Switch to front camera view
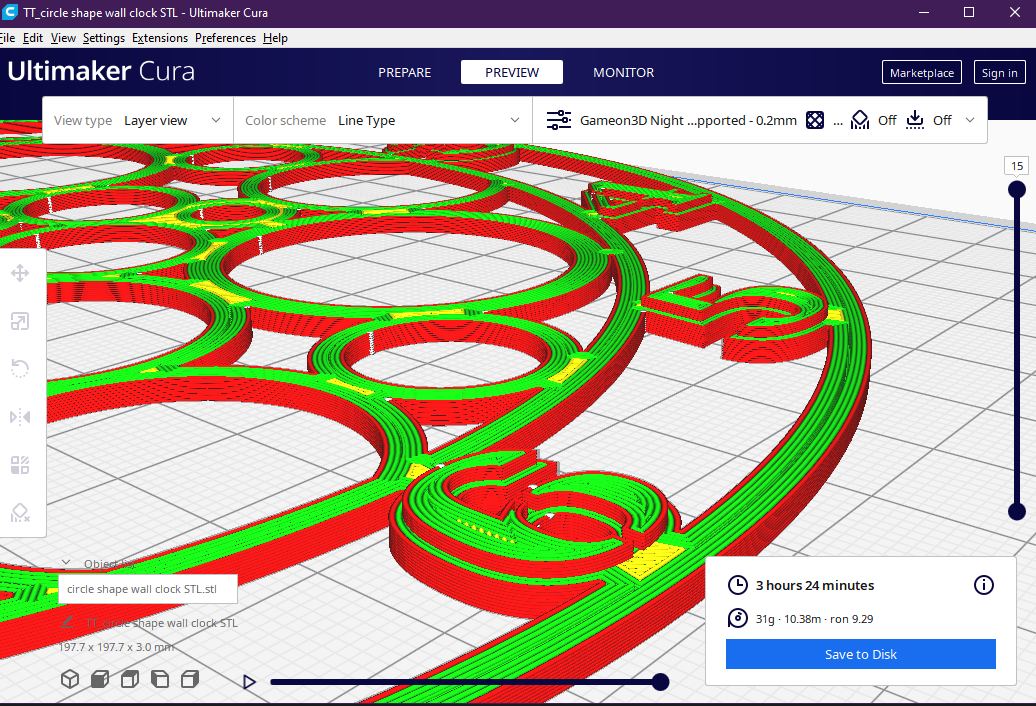This screenshot has width=1036, height=706. (x=100, y=679)
